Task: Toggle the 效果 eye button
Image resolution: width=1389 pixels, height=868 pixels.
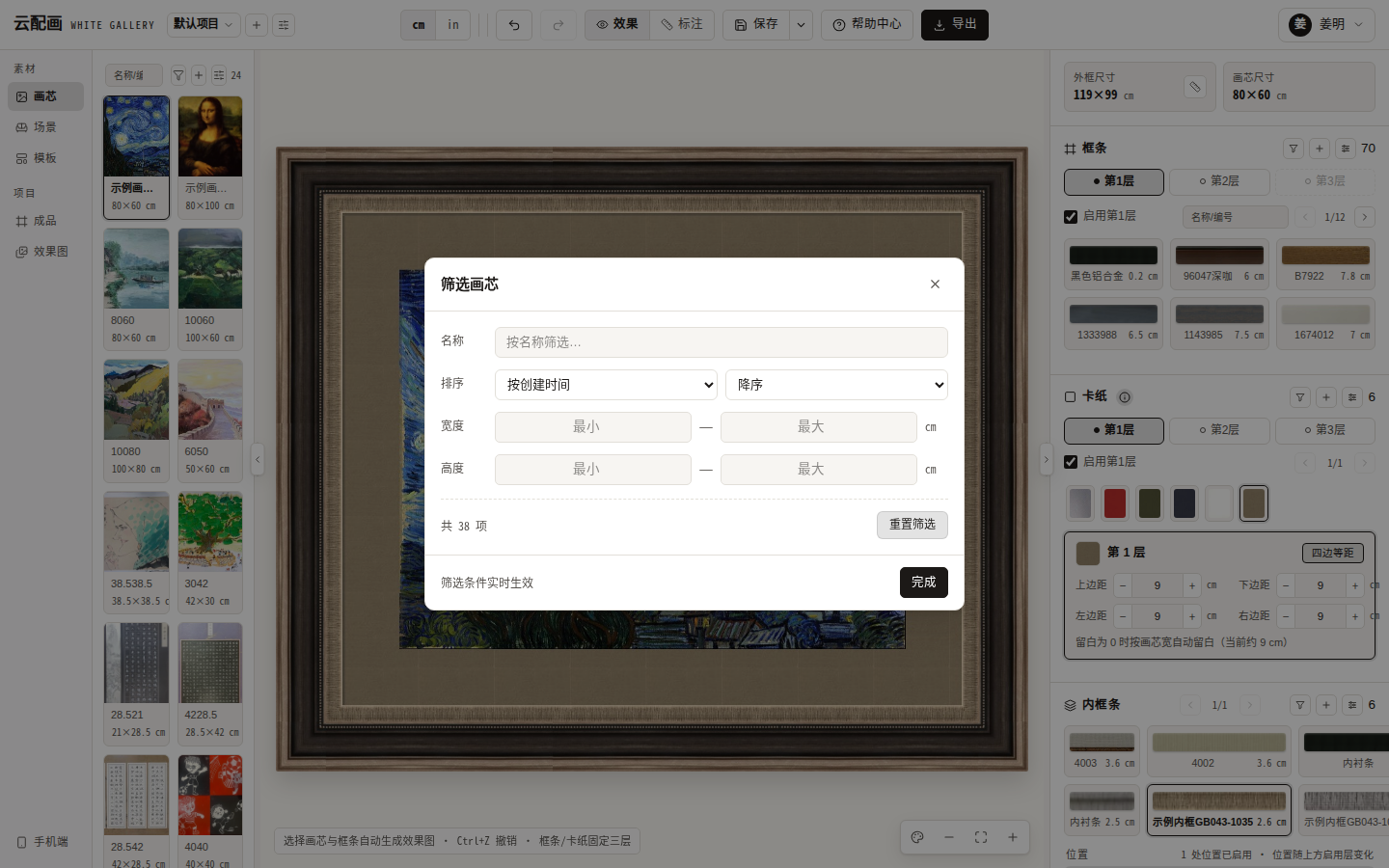Action: tap(617, 25)
